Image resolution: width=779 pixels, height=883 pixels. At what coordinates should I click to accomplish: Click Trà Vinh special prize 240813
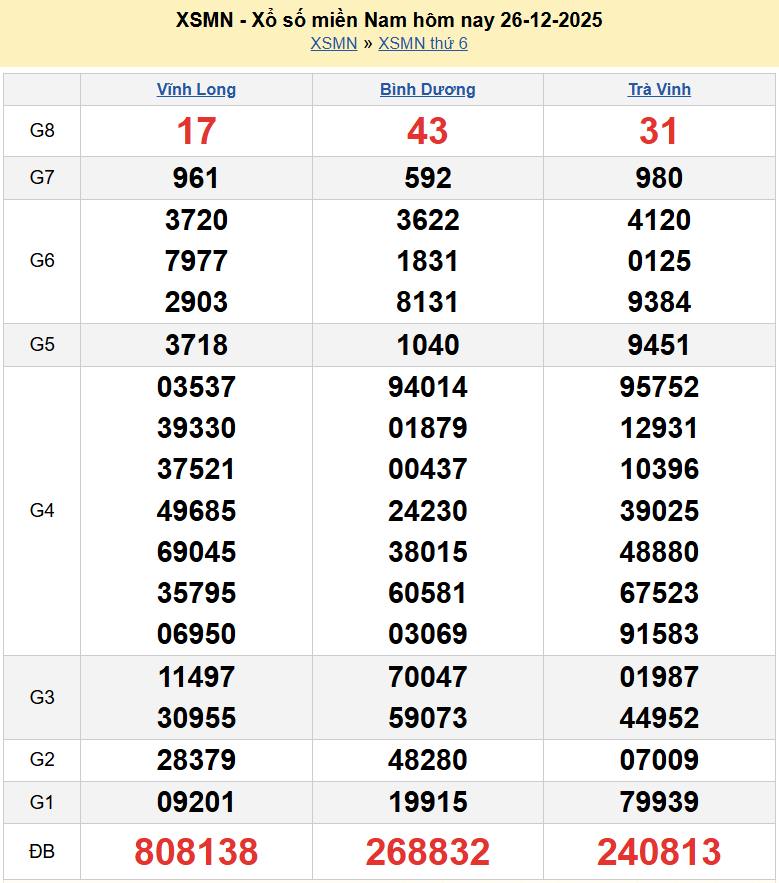659,852
